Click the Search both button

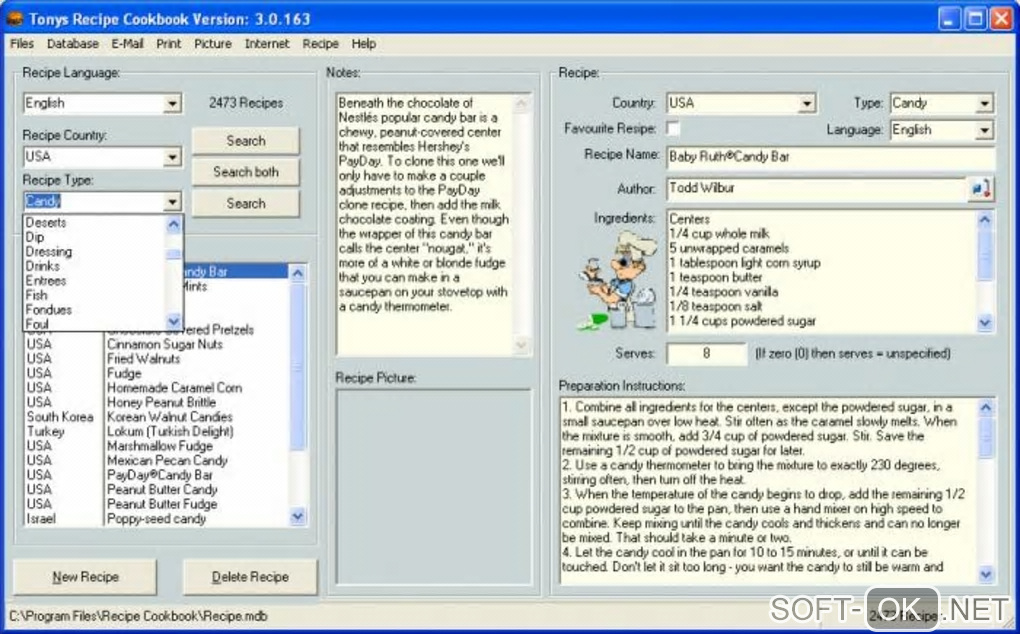(x=246, y=172)
